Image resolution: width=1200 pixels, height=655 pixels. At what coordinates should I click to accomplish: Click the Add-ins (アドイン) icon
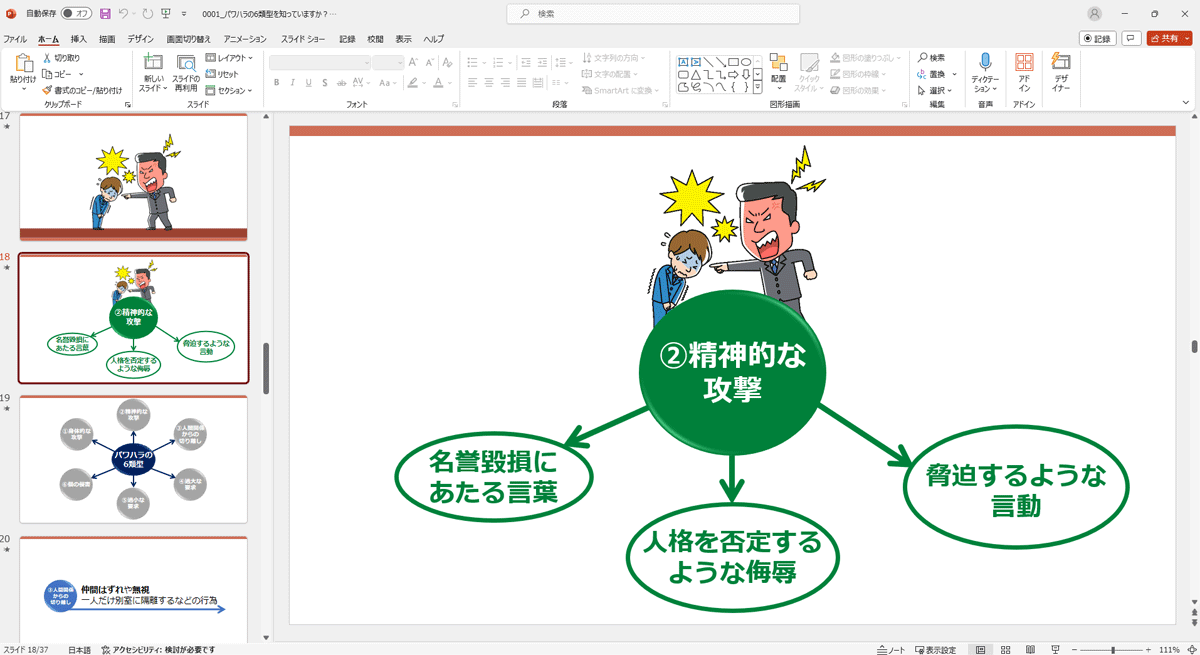(x=1024, y=62)
